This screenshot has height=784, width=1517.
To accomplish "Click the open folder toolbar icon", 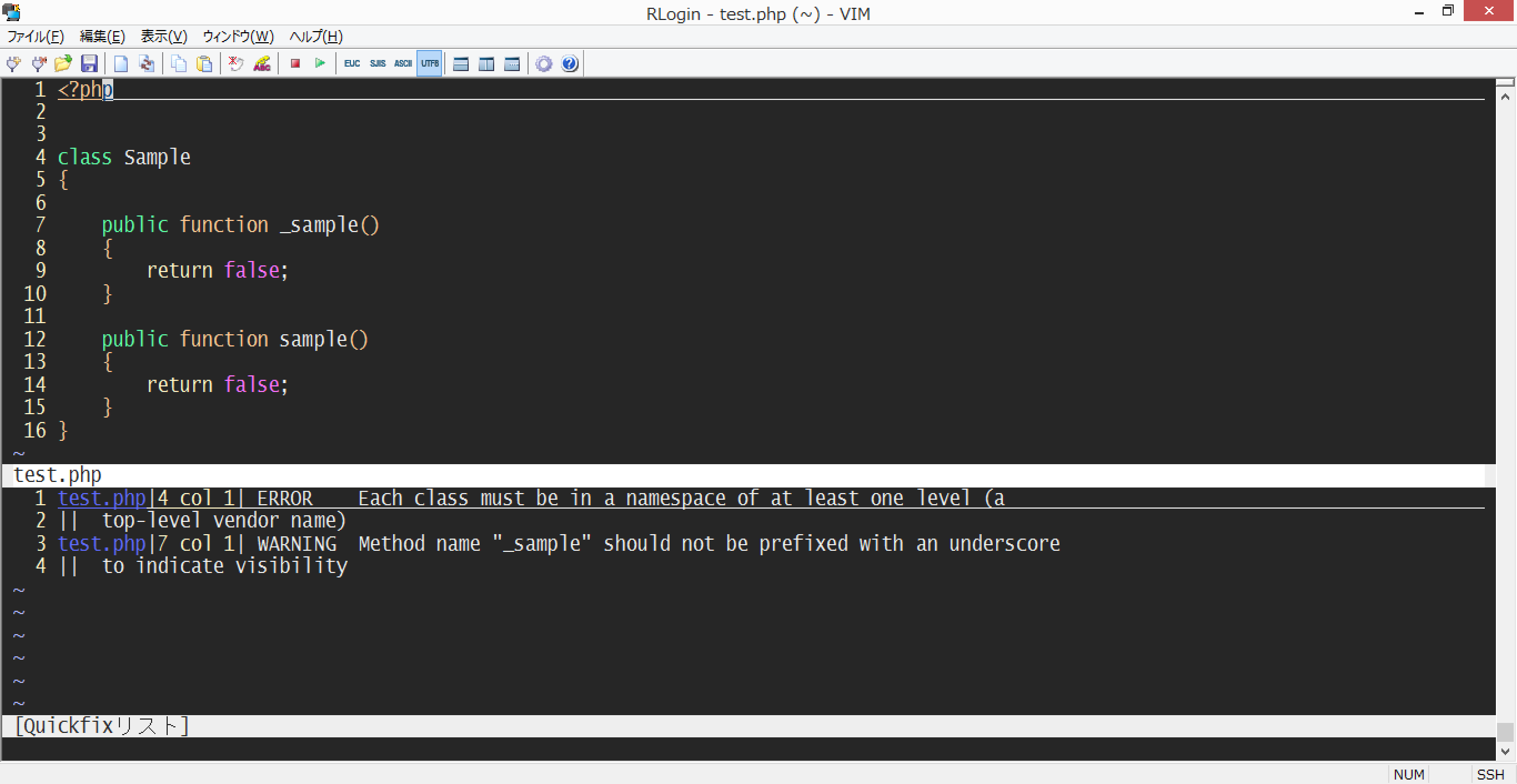I will (63, 64).
